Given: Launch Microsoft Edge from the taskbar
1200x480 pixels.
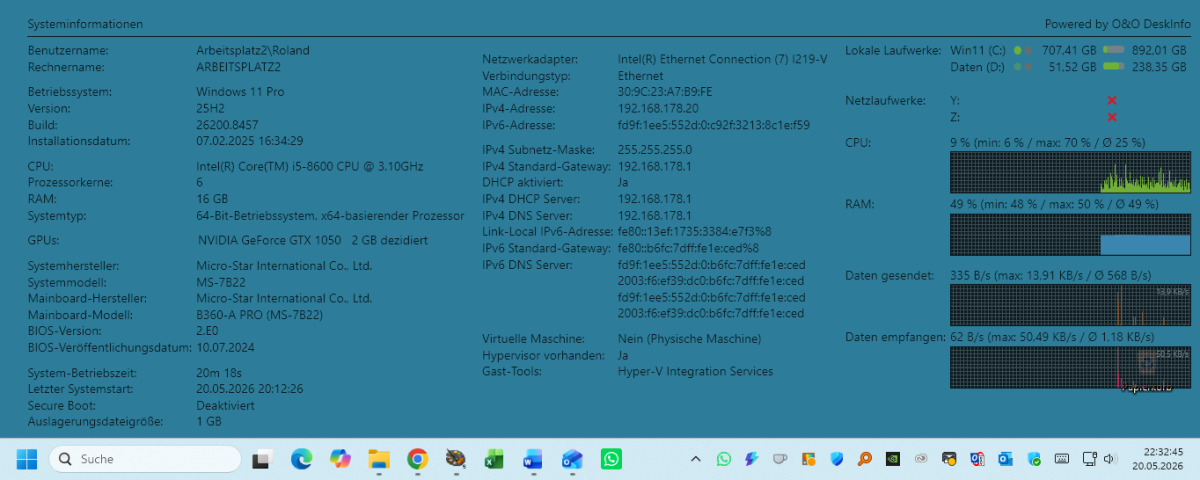Looking at the screenshot, I should (301, 459).
